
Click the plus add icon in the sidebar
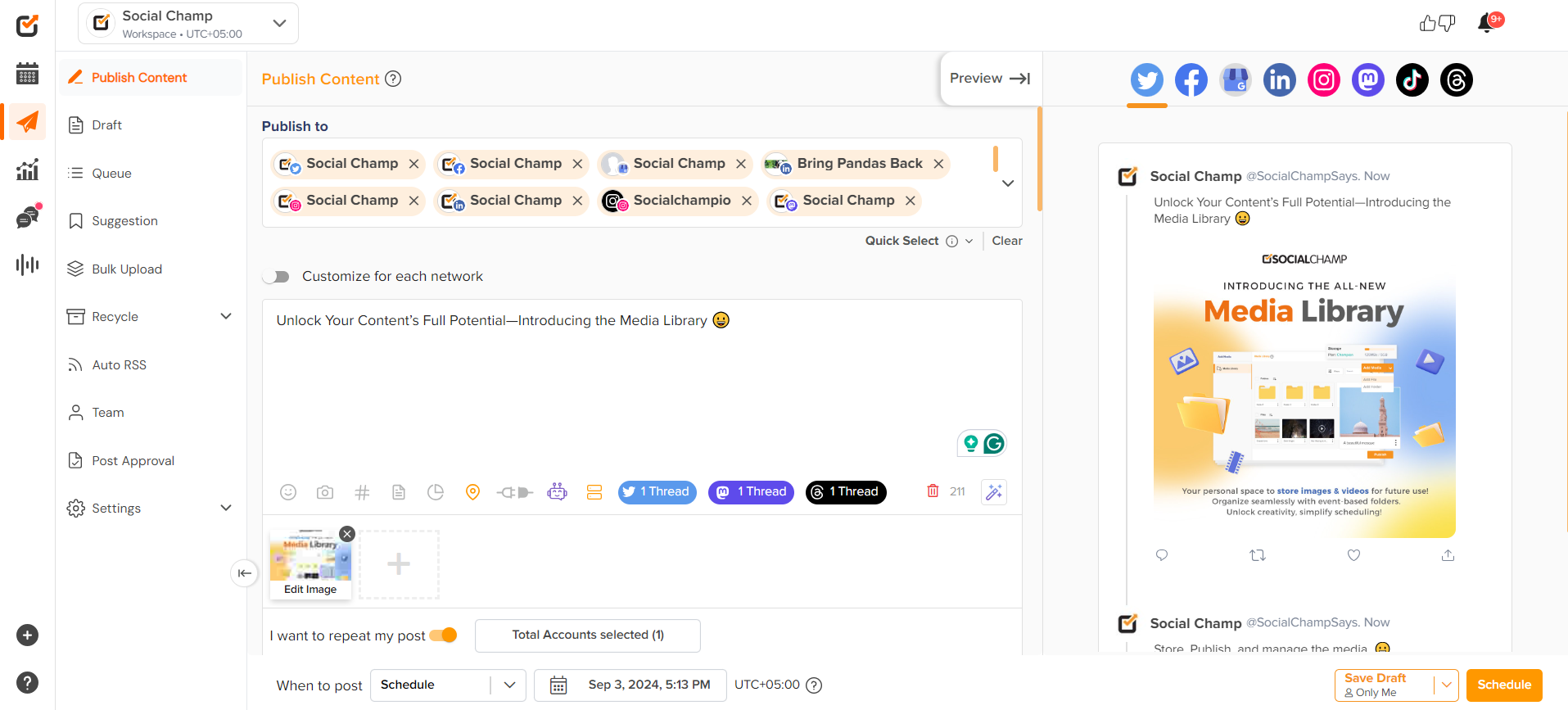pos(27,635)
